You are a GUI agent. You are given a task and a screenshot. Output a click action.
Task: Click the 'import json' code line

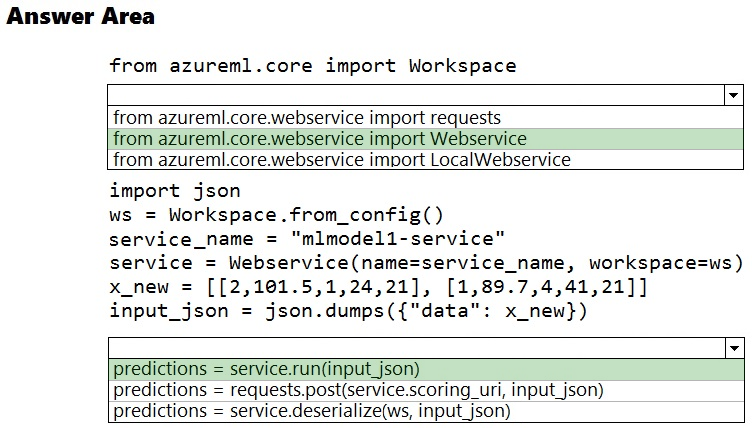(175, 191)
